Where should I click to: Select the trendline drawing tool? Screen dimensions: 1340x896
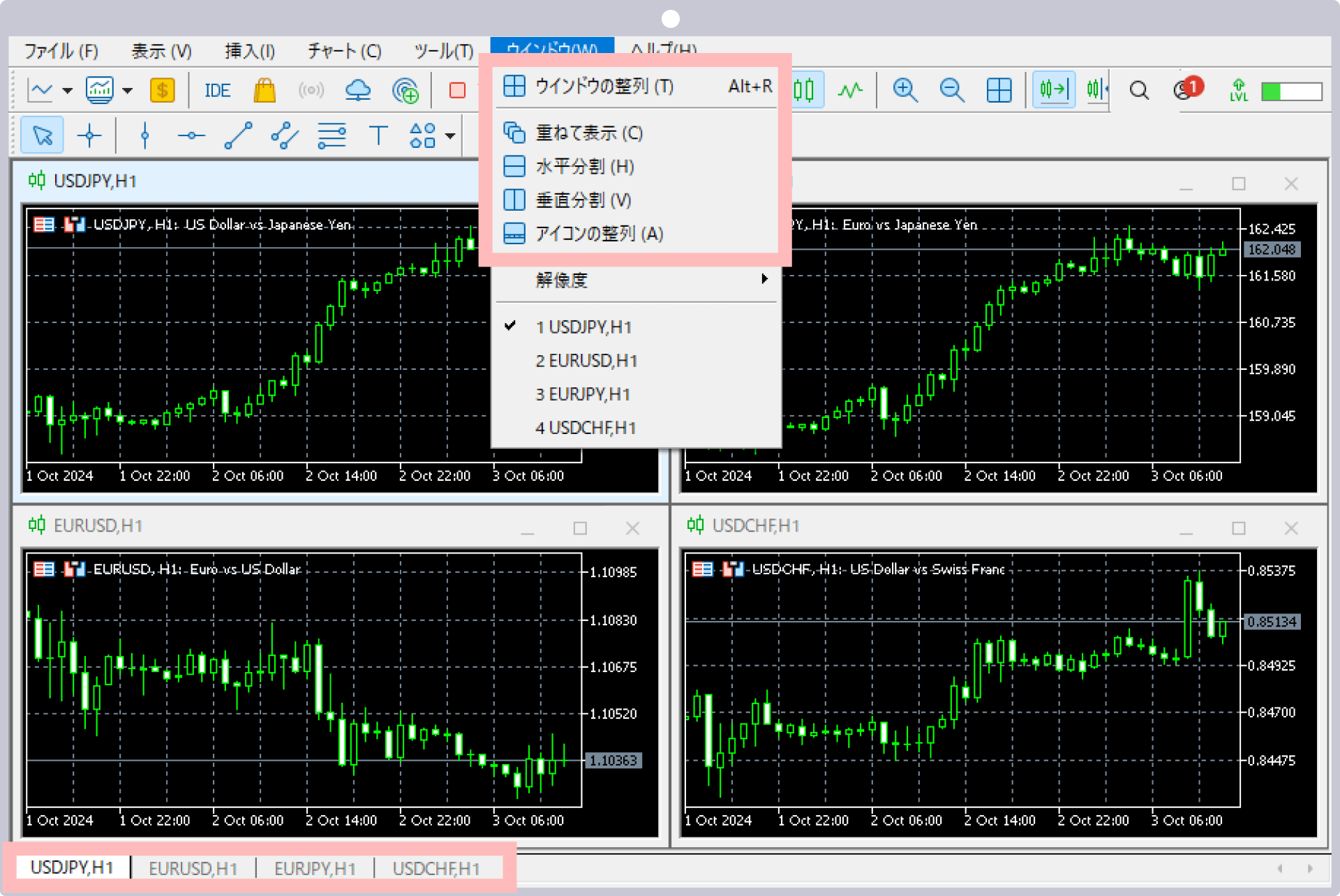(238, 135)
